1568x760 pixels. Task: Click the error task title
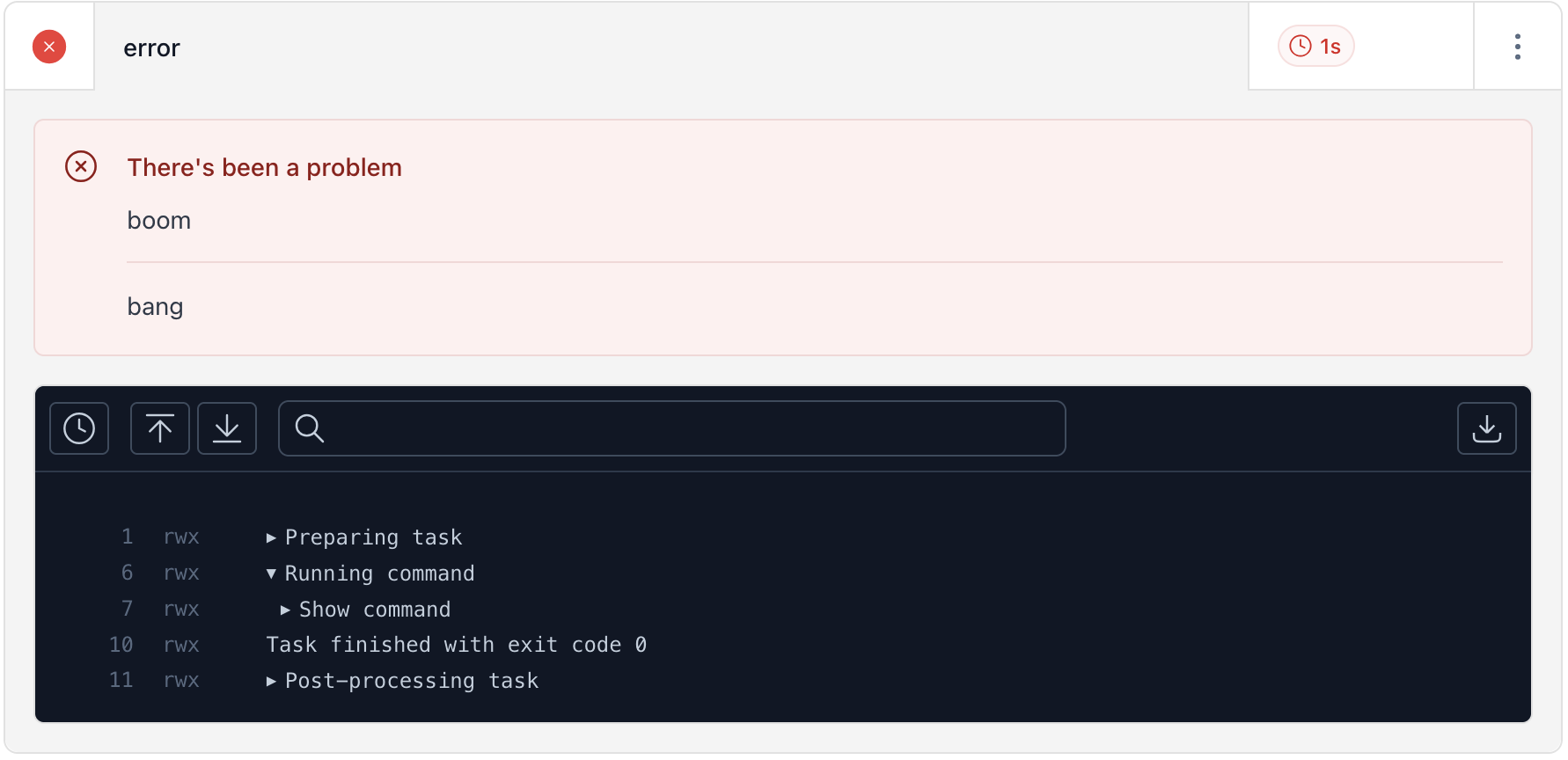point(151,47)
